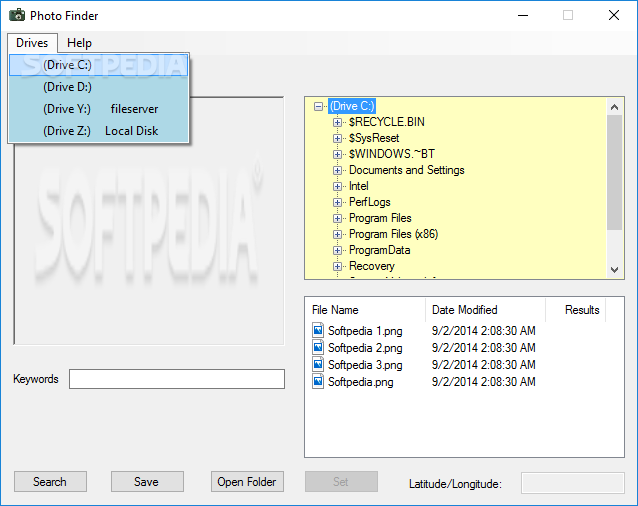Select Program Files folder in tree
This screenshot has height=506, width=638.
pos(380,218)
